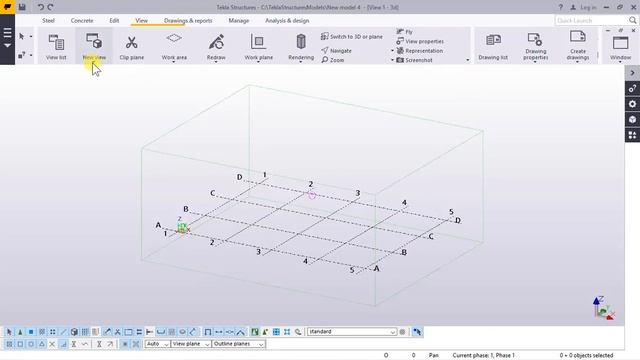Screen dimensions: 640x360
Task: Switch to the Steel tab
Action: pos(48,20)
